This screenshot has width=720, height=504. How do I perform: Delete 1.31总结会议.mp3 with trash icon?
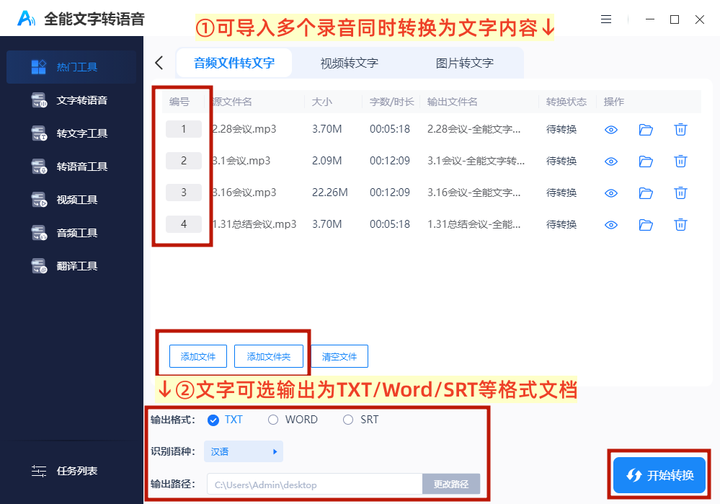tap(681, 224)
